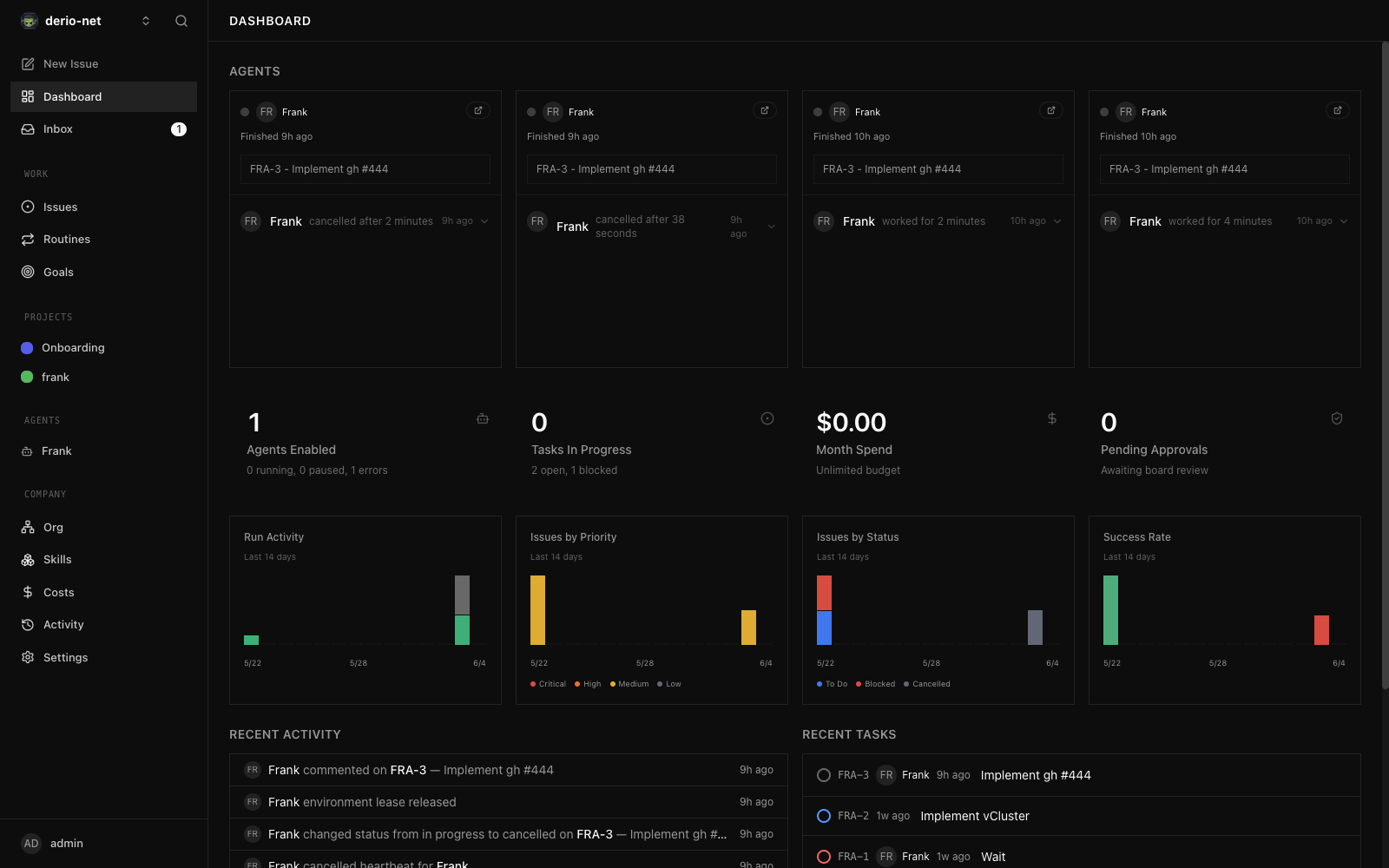The image size is (1389, 868).
Task: Expand run worked for 2 minutes
Action: pyautogui.click(x=1057, y=221)
